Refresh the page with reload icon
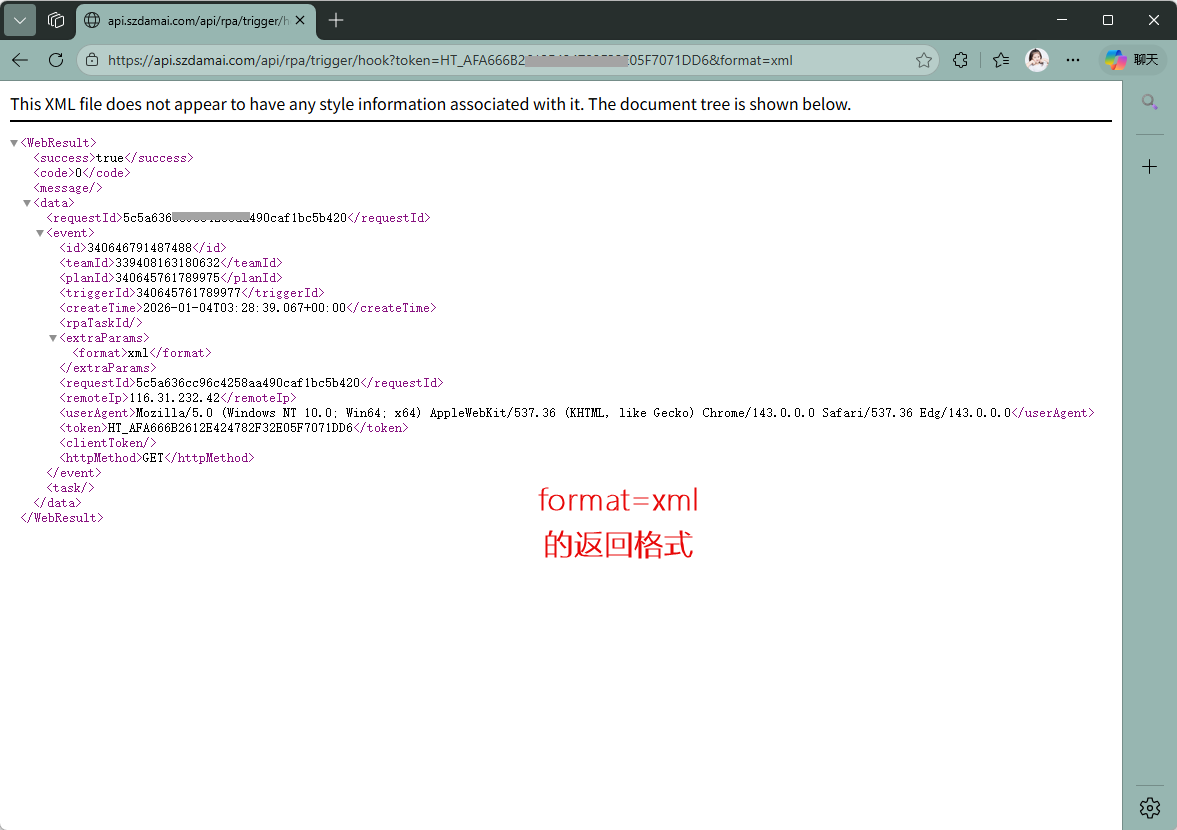 [x=56, y=60]
